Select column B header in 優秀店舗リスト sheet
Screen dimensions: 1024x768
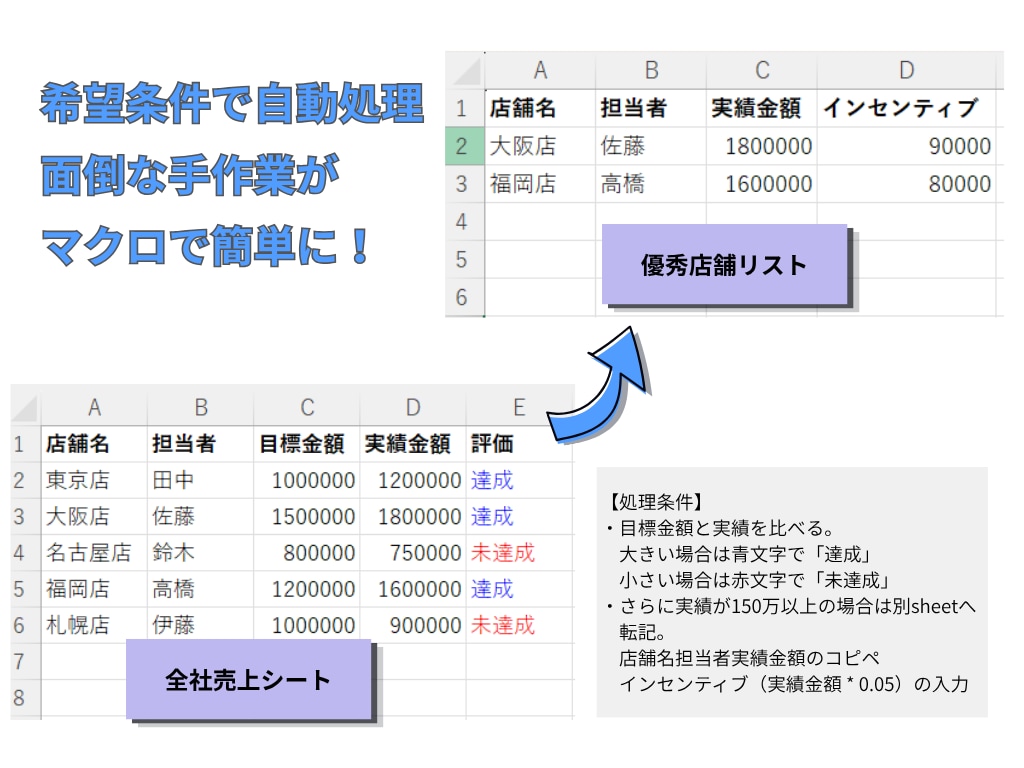point(651,71)
